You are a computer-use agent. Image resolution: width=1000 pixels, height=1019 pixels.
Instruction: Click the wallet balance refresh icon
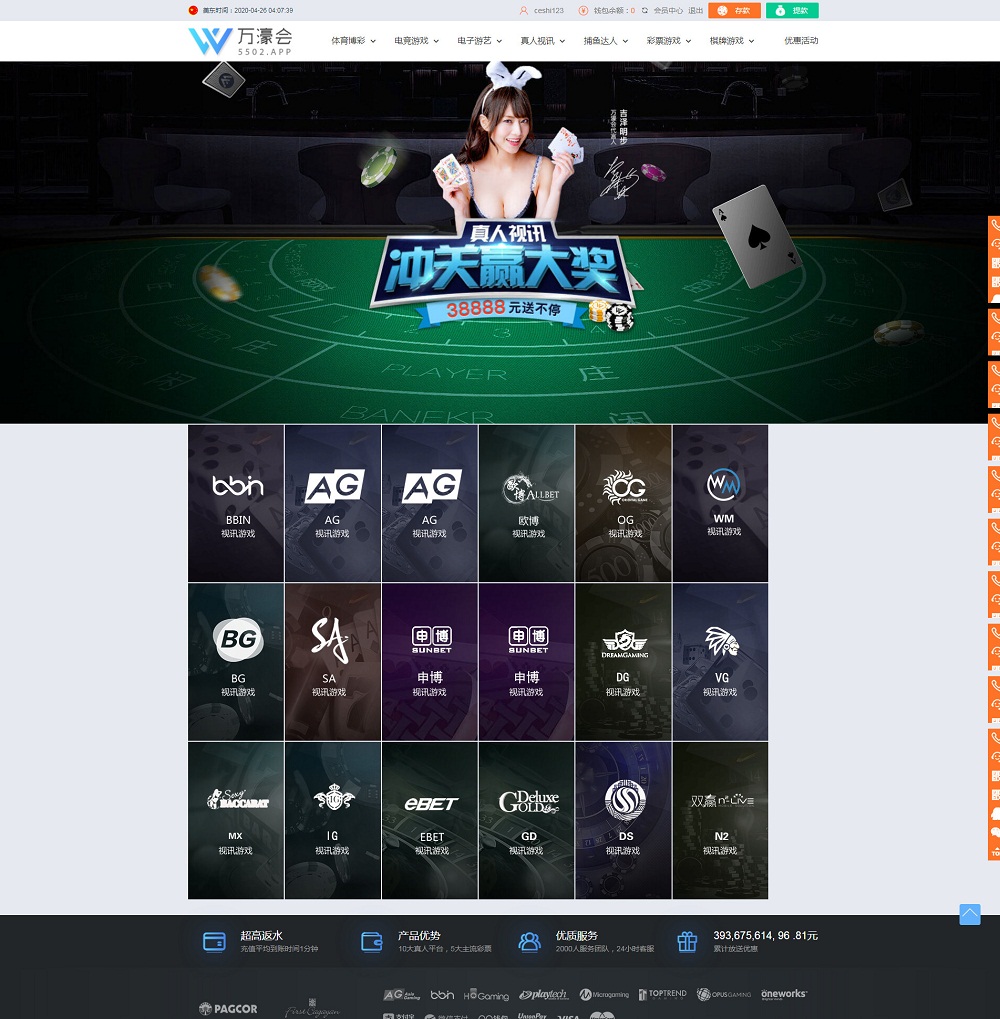[x=645, y=11]
